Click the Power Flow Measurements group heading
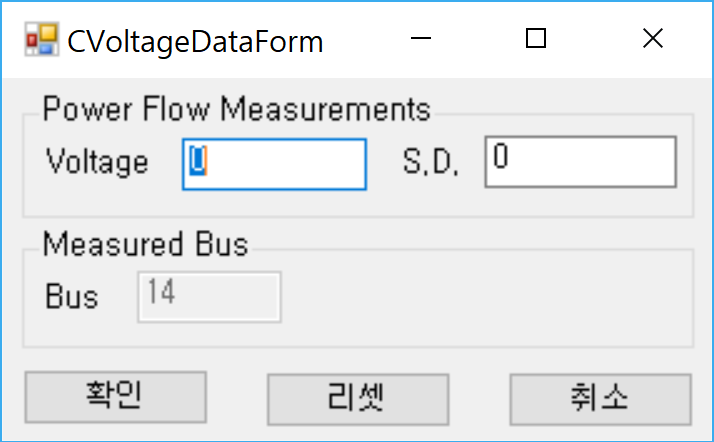The width and height of the screenshot is (714, 442). point(236,109)
